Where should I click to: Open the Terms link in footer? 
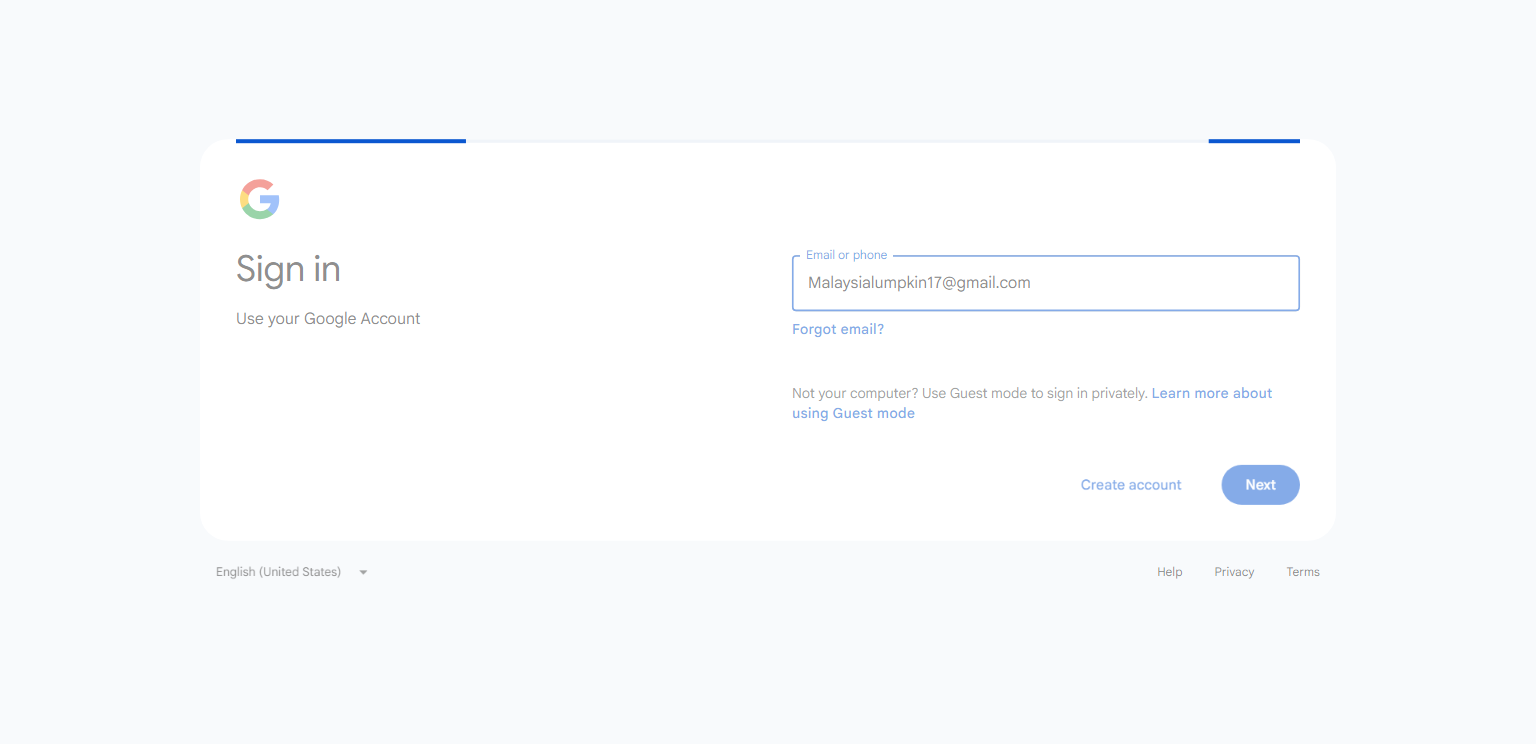[x=1303, y=572]
